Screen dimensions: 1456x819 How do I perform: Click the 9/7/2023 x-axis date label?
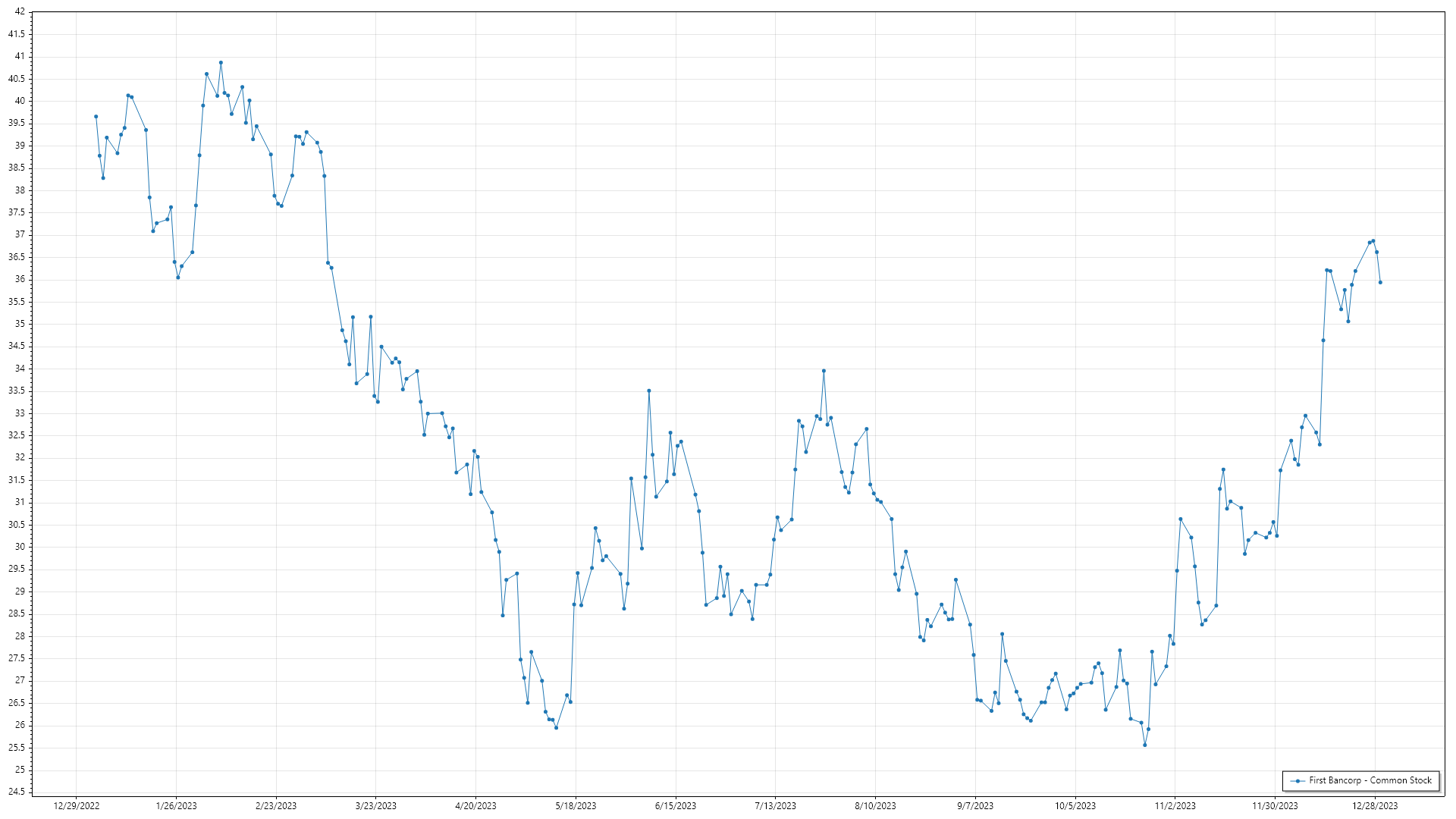(x=975, y=806)
